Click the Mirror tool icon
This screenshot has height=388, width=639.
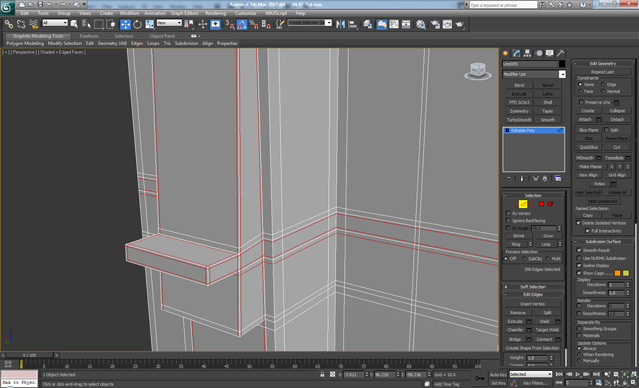tap(340, 24)
